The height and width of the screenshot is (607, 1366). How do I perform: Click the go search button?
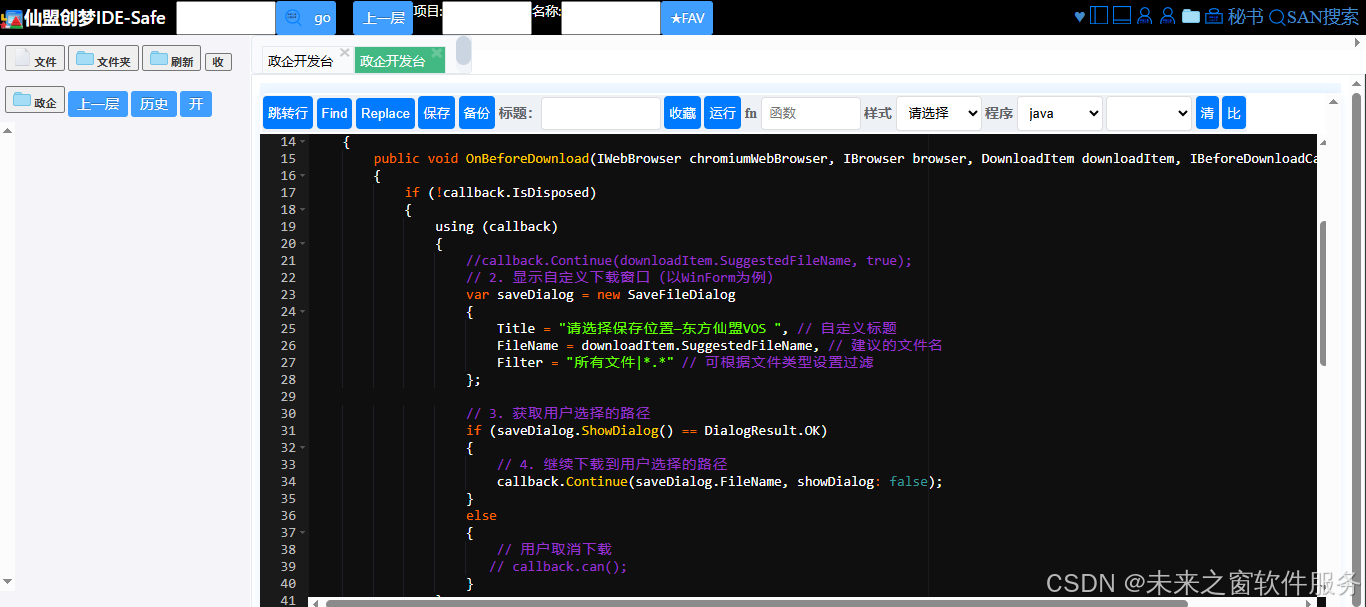[x=306, y=18]
